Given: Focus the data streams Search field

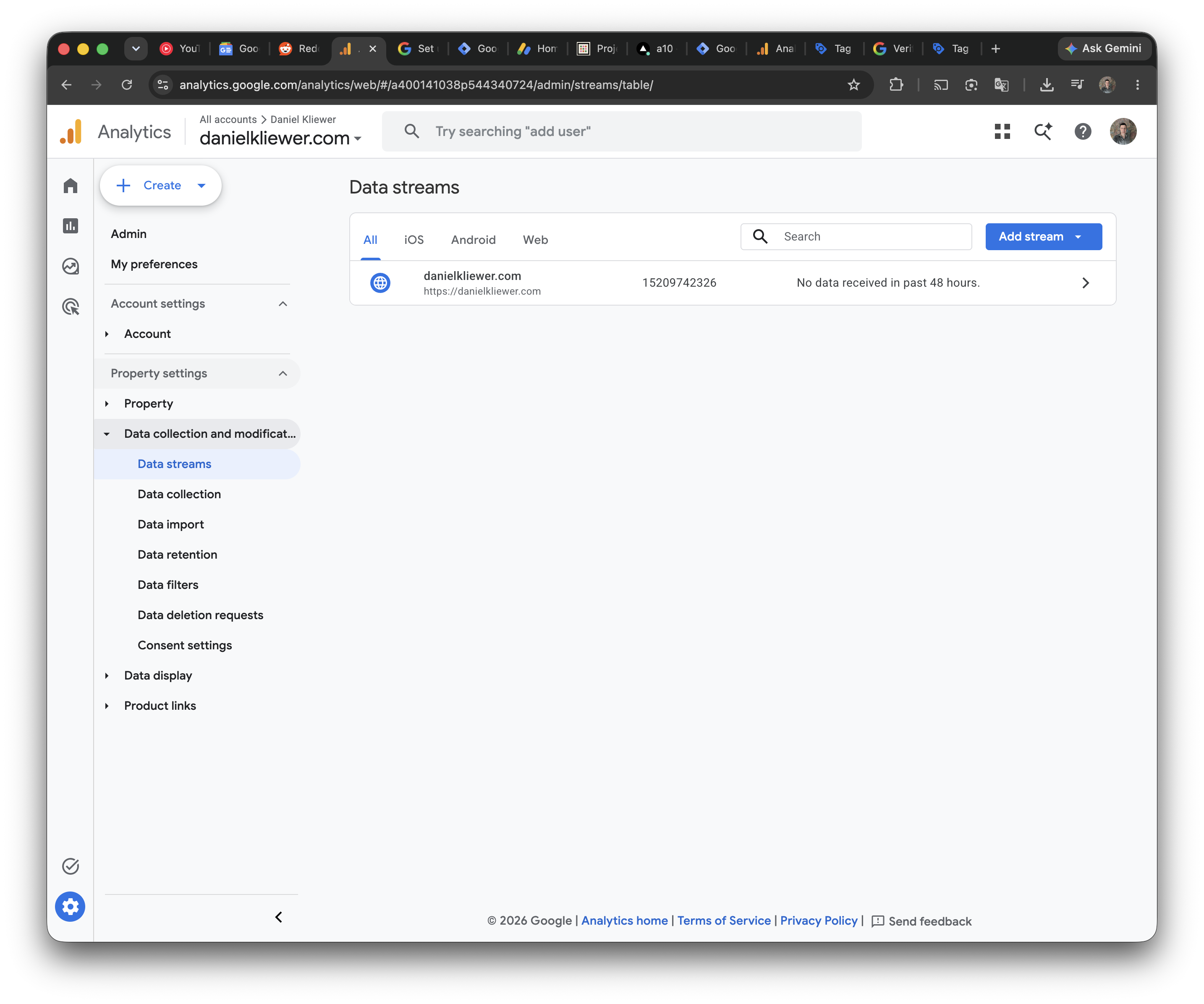Looking at the screenshot, I should [x=856, y=236].
